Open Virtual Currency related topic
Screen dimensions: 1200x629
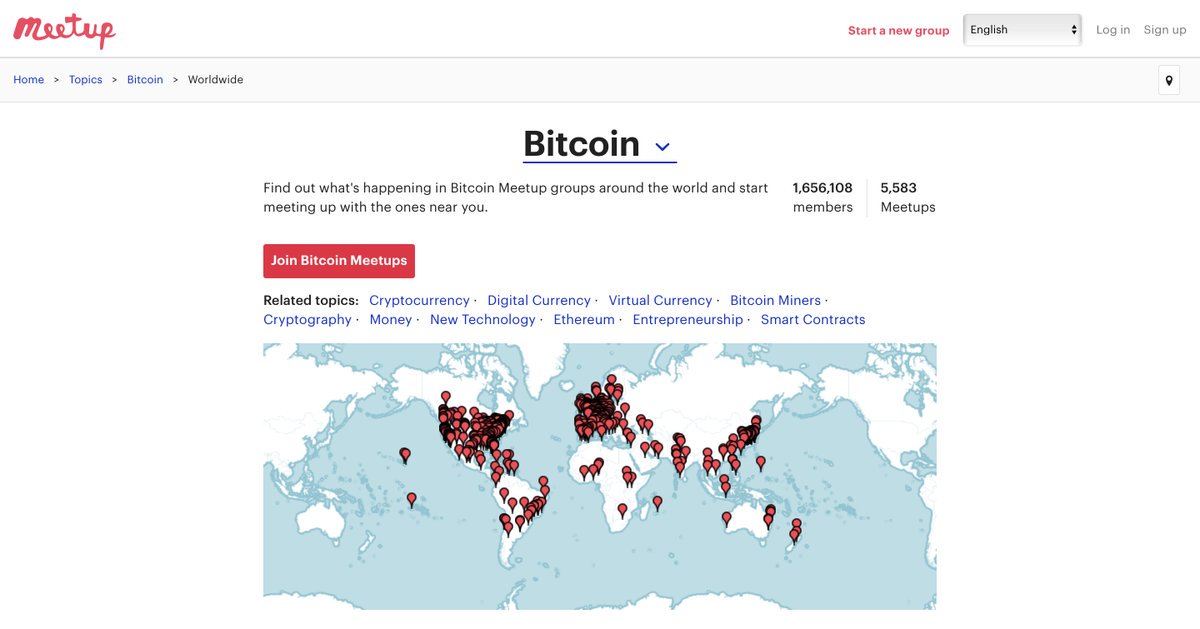pyautogui.click(x=660, y=300)
